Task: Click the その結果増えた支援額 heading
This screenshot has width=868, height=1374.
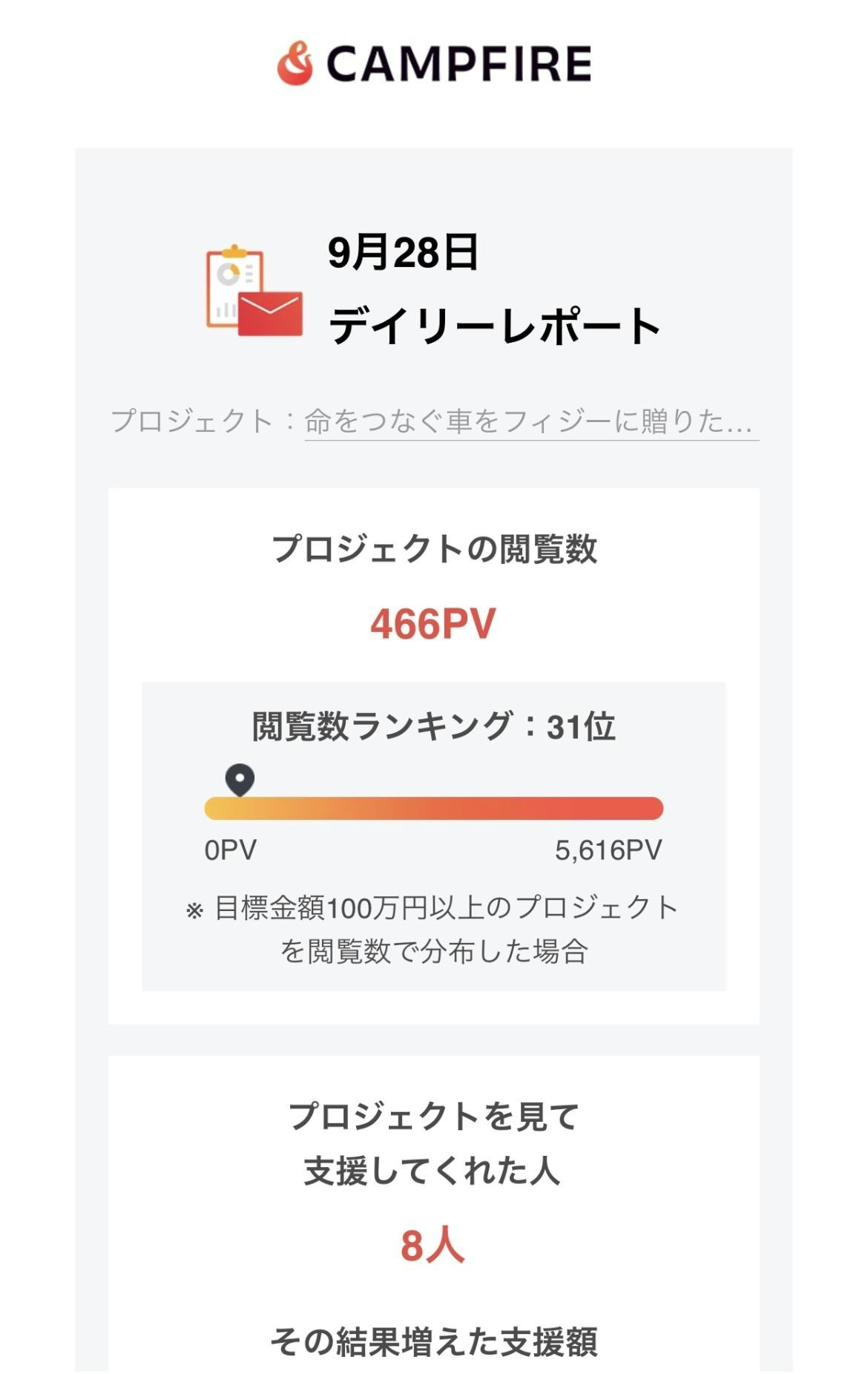Action: [433, 1341]
